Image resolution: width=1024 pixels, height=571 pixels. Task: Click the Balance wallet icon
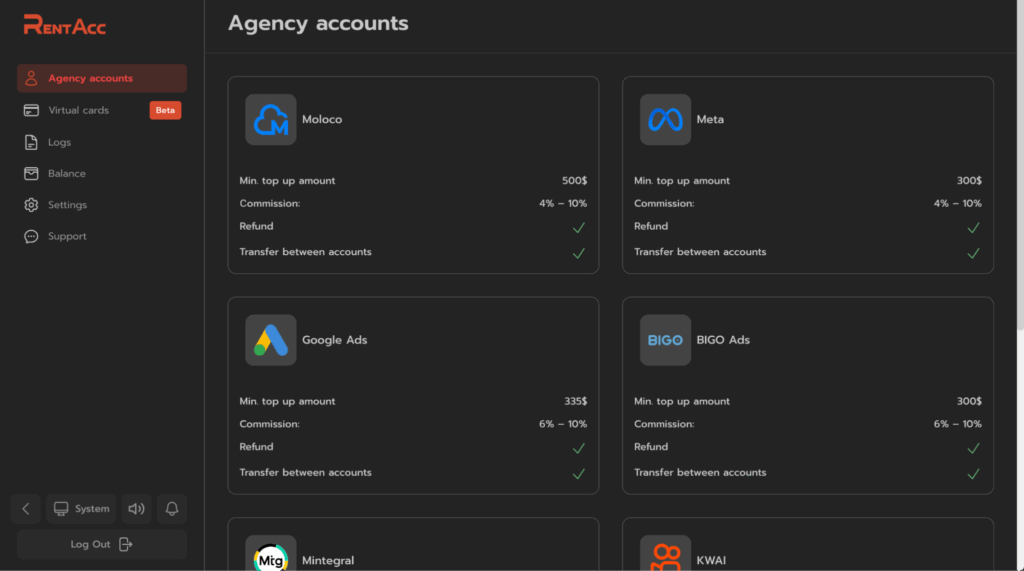coord(31,173)
